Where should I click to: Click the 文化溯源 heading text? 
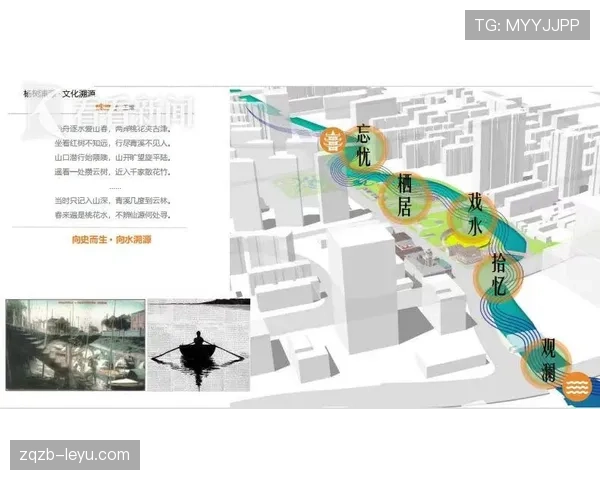click(x=79, y=94)
